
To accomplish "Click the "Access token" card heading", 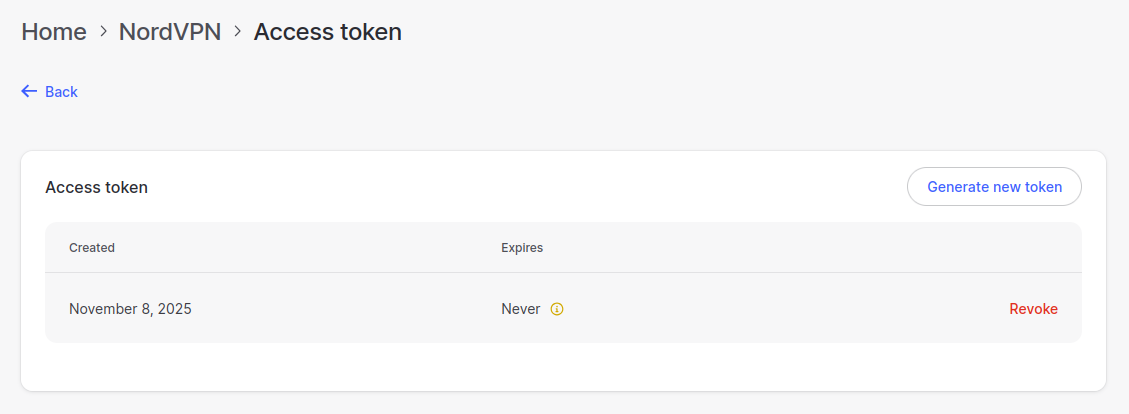I will pos(97,187).
